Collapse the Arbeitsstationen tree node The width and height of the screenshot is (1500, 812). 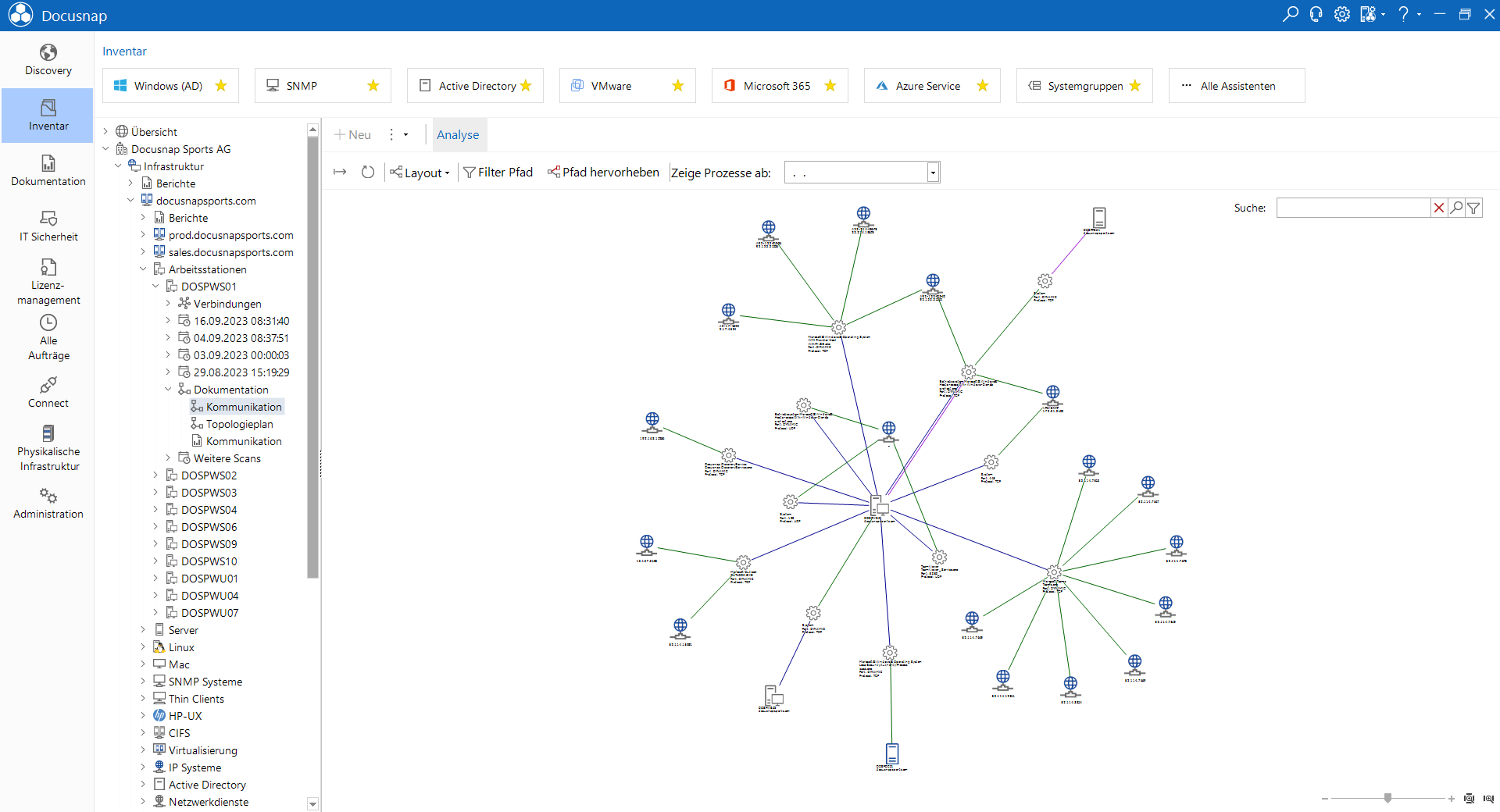[143, 269]
